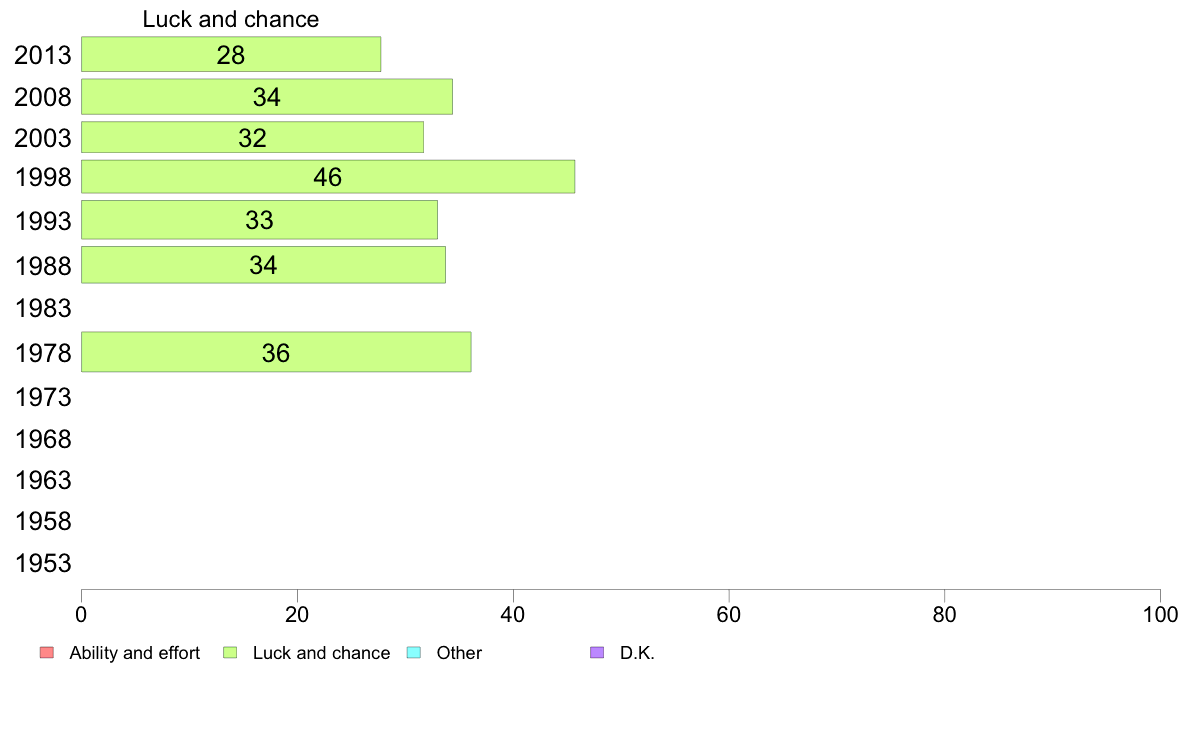Click the 1968 year axis label
The width and height of the screenshot is (1188, 736).
pyautogui.click(x=43, y=439)
